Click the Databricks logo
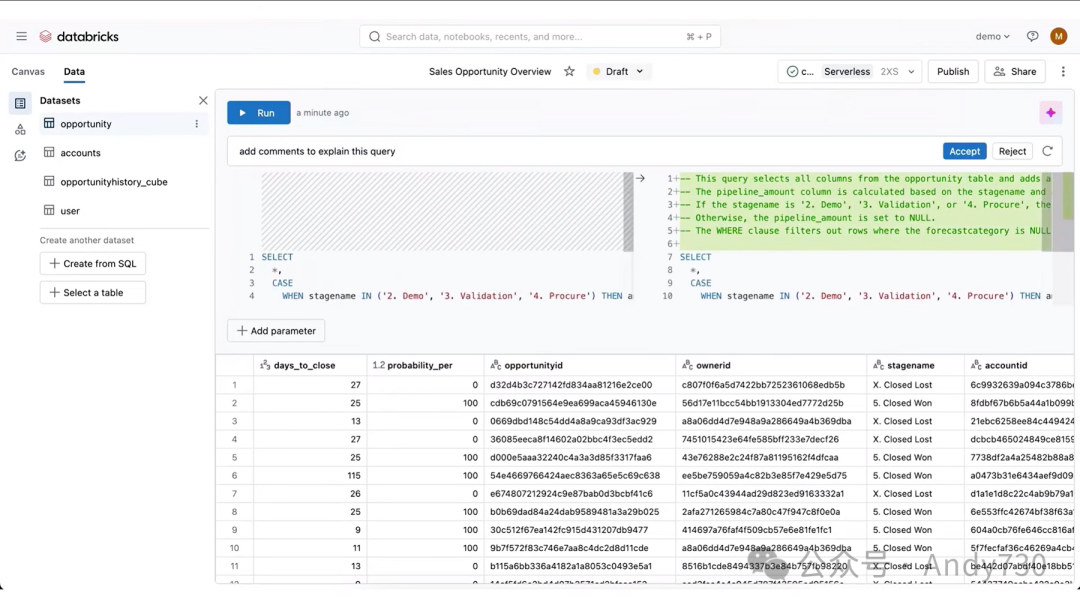This screenshot has height=608, width=1080. click(79, 37)
